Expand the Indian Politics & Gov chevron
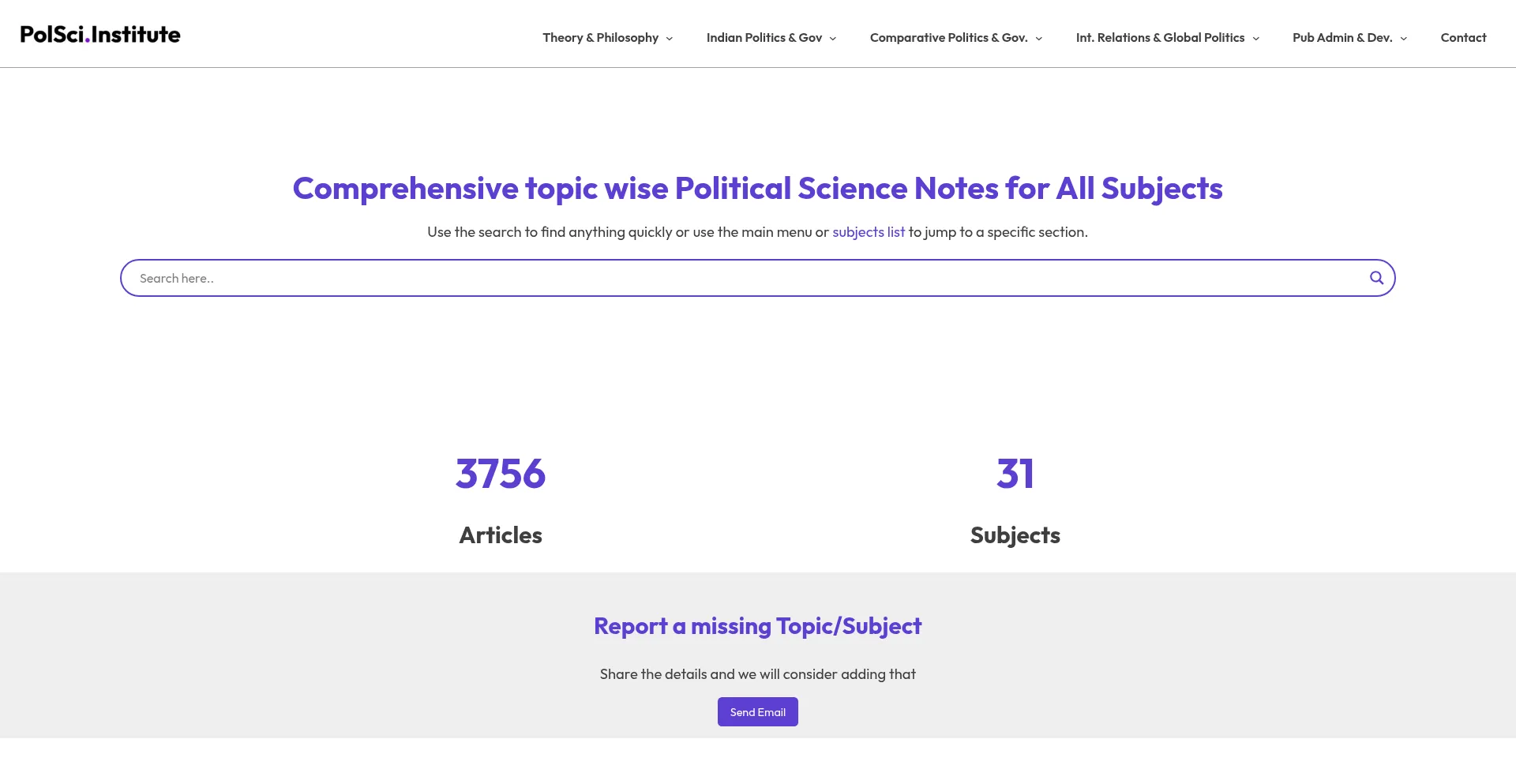The image size is (1516, 784). coord(833,39)
